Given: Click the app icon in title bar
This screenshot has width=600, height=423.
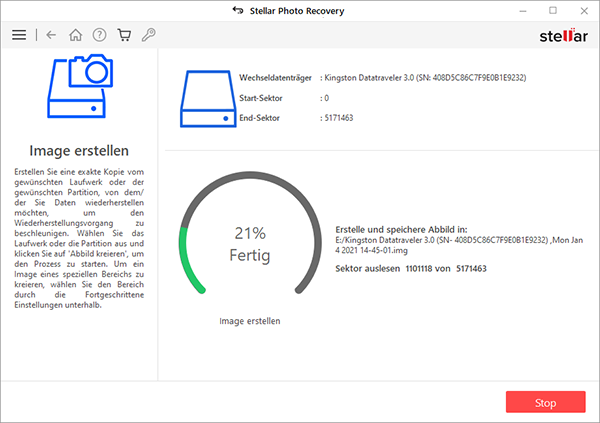Looking at the screenshot, I should [238, 10].
